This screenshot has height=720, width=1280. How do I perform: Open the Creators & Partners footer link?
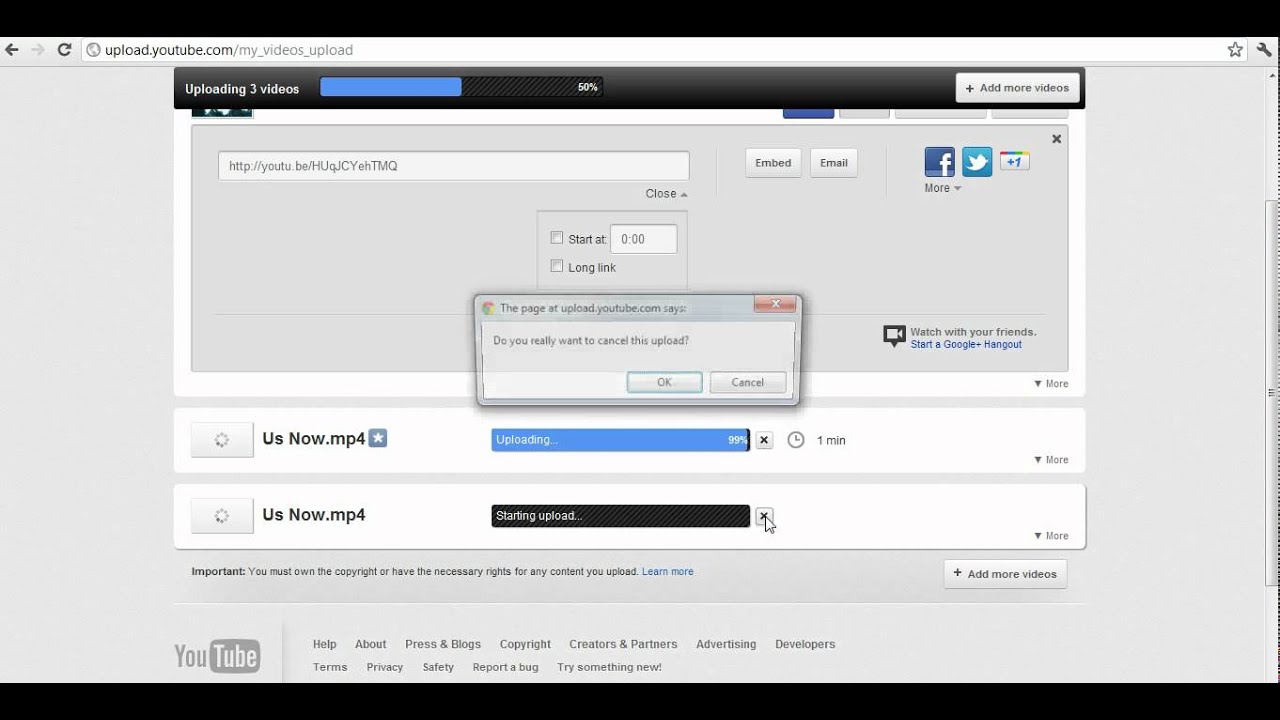[623, 644]
